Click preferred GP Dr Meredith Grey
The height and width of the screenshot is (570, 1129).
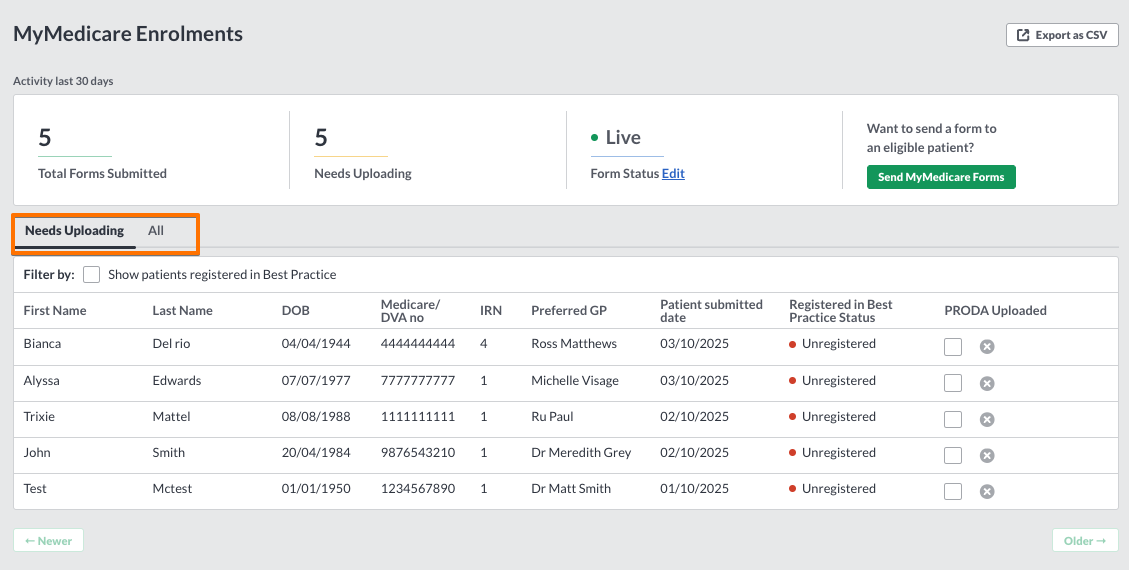581,453
